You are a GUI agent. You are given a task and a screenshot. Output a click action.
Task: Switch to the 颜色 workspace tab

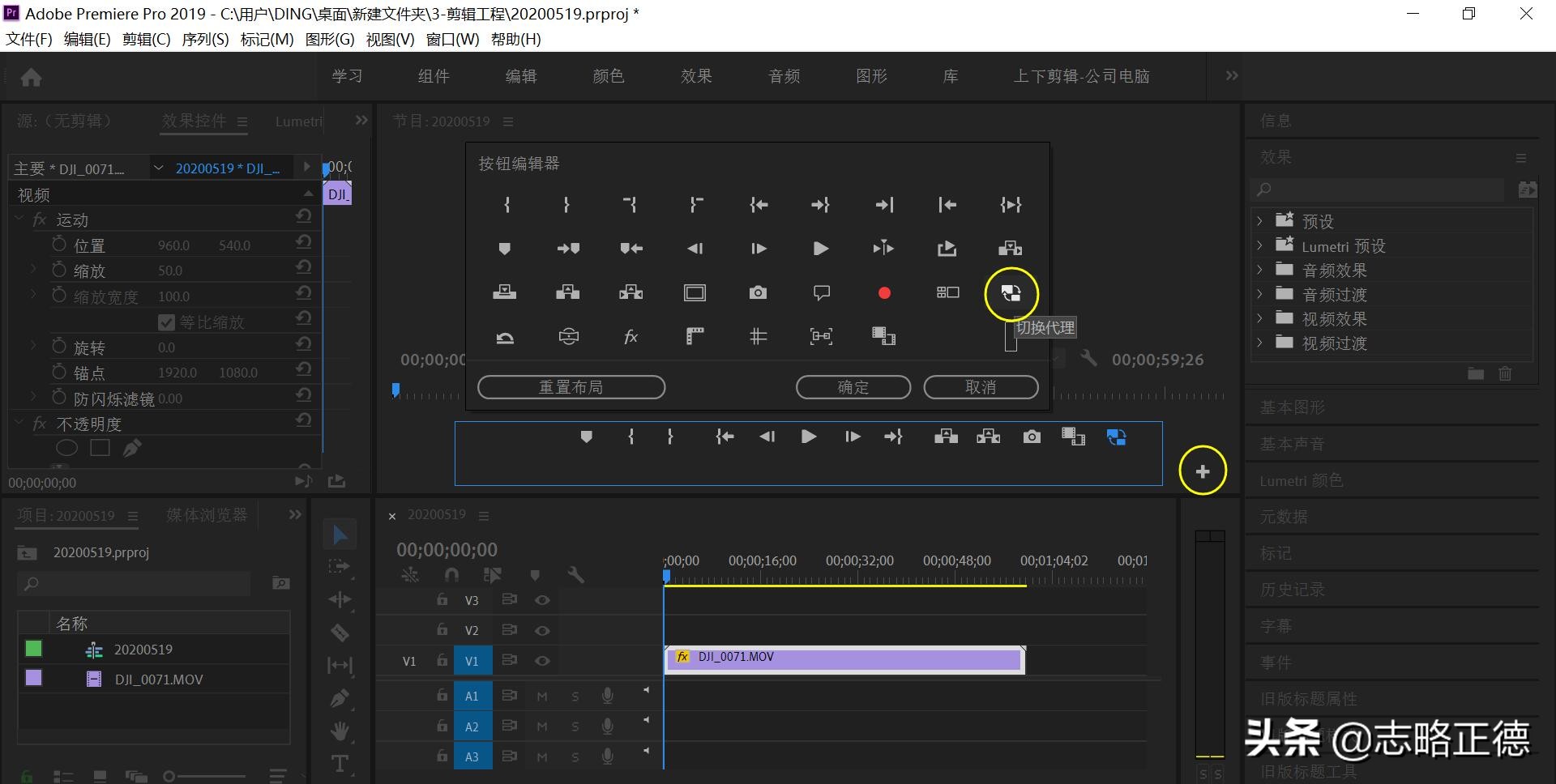tap(608, 75)
